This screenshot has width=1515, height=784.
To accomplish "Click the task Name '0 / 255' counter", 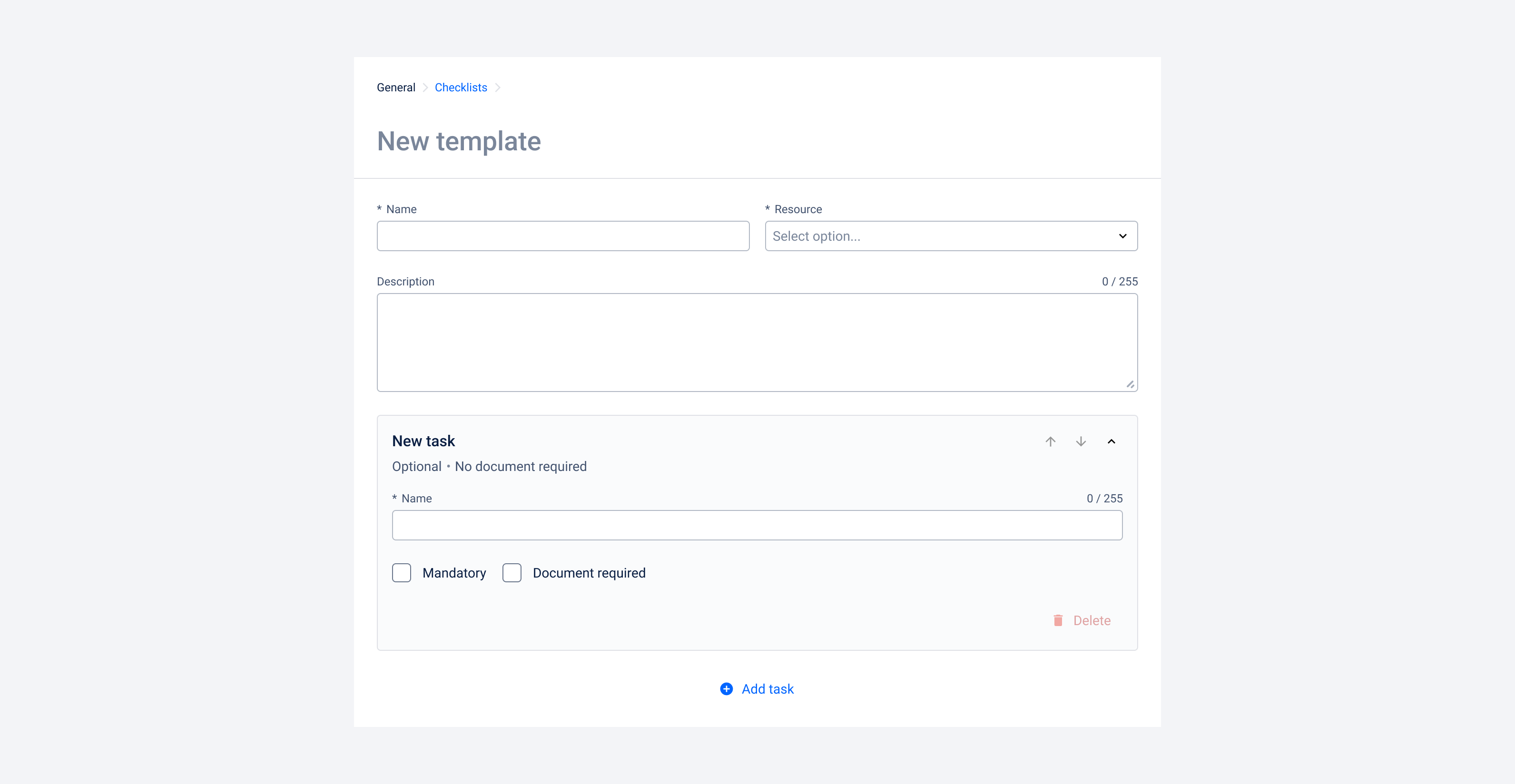I will point(1104,499).
